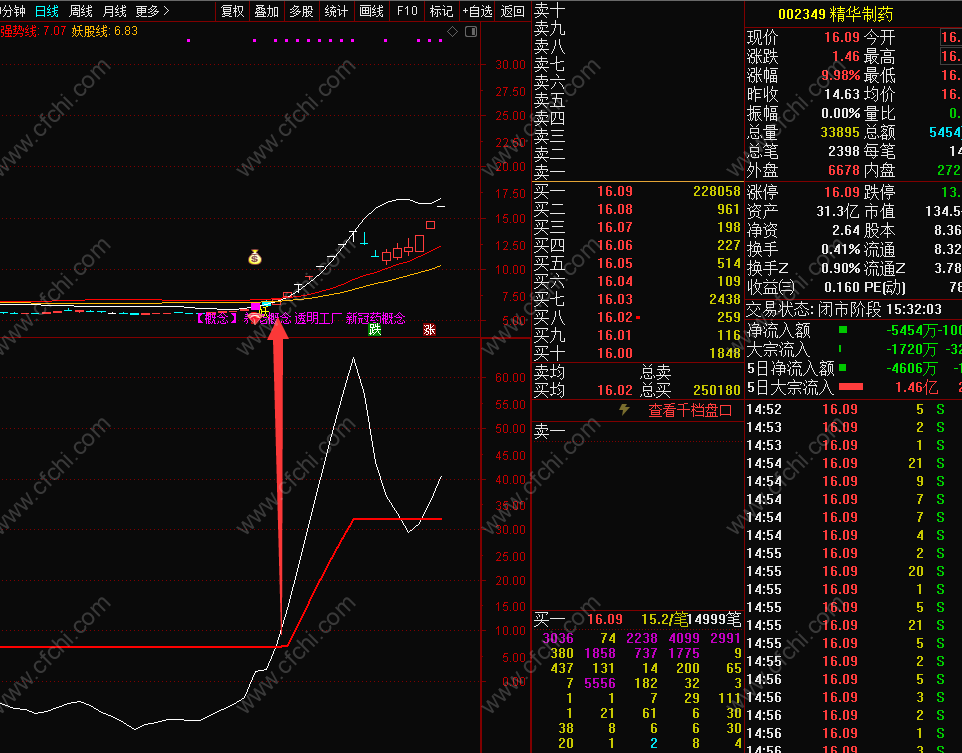962x753 pixels.
Task: Click the red 涨 marker
Action: (x=429, y=330)
